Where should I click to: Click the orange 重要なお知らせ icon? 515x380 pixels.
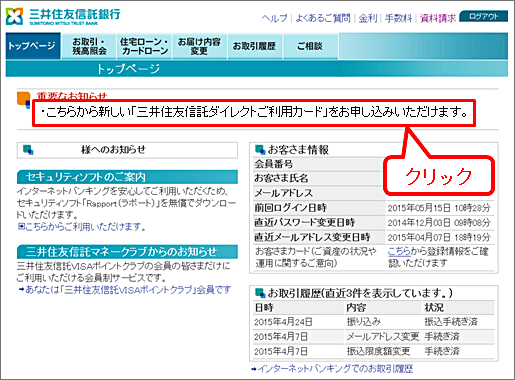pyautogui.click(x=24, y=99)
